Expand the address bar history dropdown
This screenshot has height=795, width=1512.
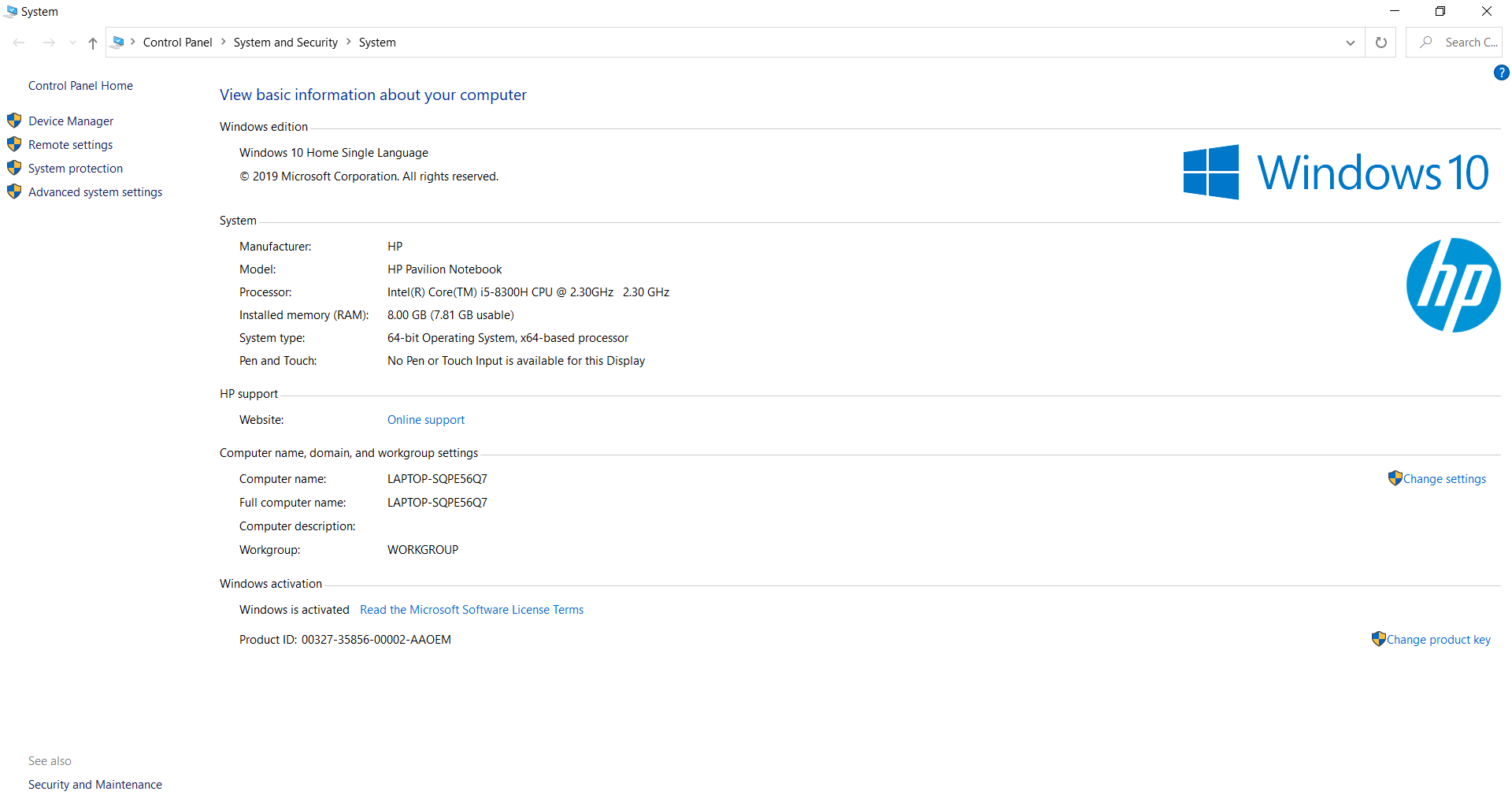(1350, 42)
